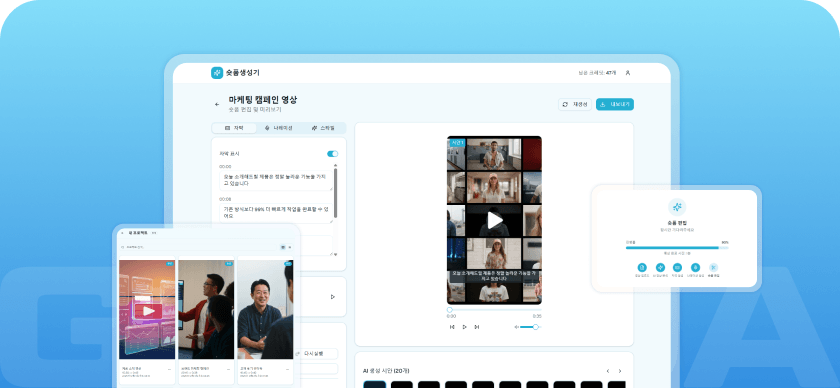The image size is (840, 388).
Task: Open more options for first project card
Action: point(169,369)
